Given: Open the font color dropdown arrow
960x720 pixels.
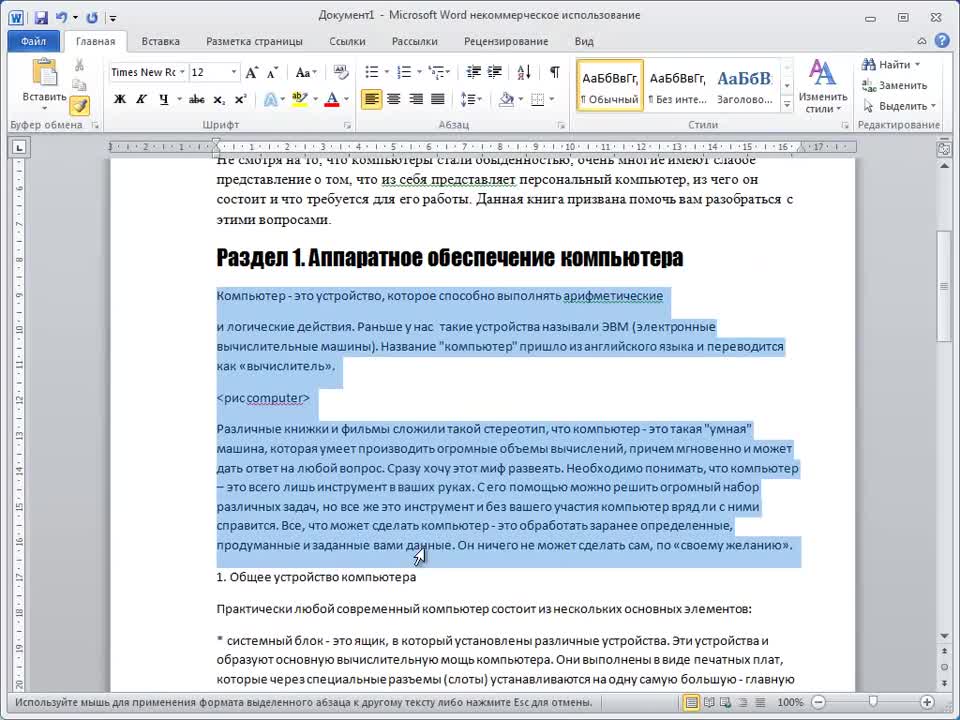Looking at the screenshot, I should [x=347, y=99].
